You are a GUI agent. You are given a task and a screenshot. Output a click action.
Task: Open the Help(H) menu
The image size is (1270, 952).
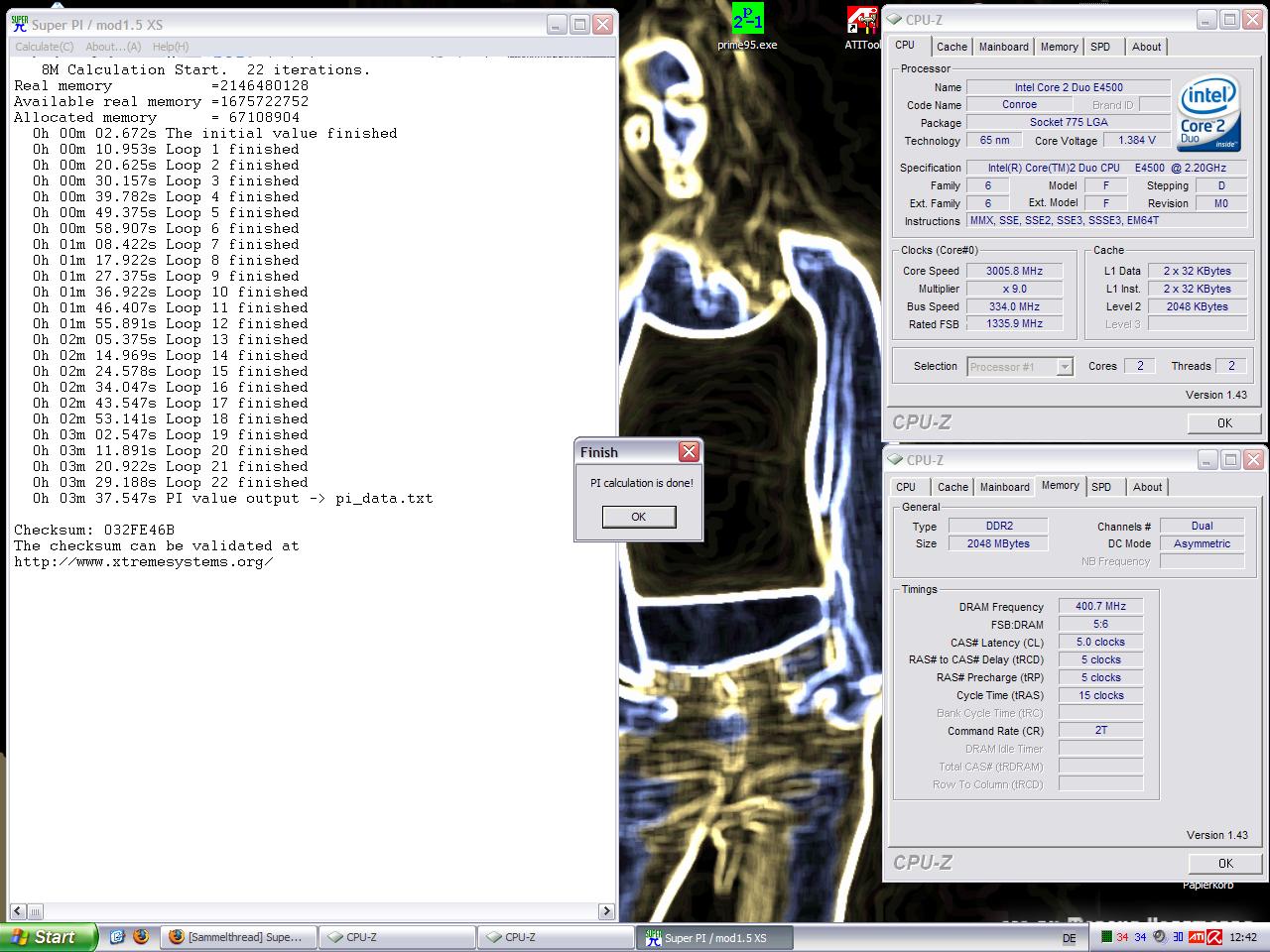(x=171, y=47)
